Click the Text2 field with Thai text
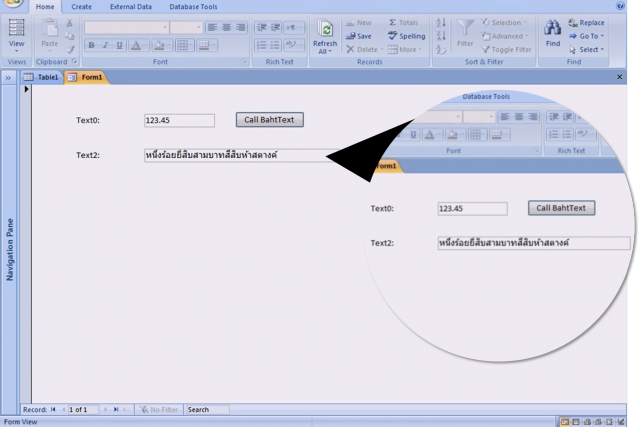Viewport: 640px width, 427px height. coord(241,155)
